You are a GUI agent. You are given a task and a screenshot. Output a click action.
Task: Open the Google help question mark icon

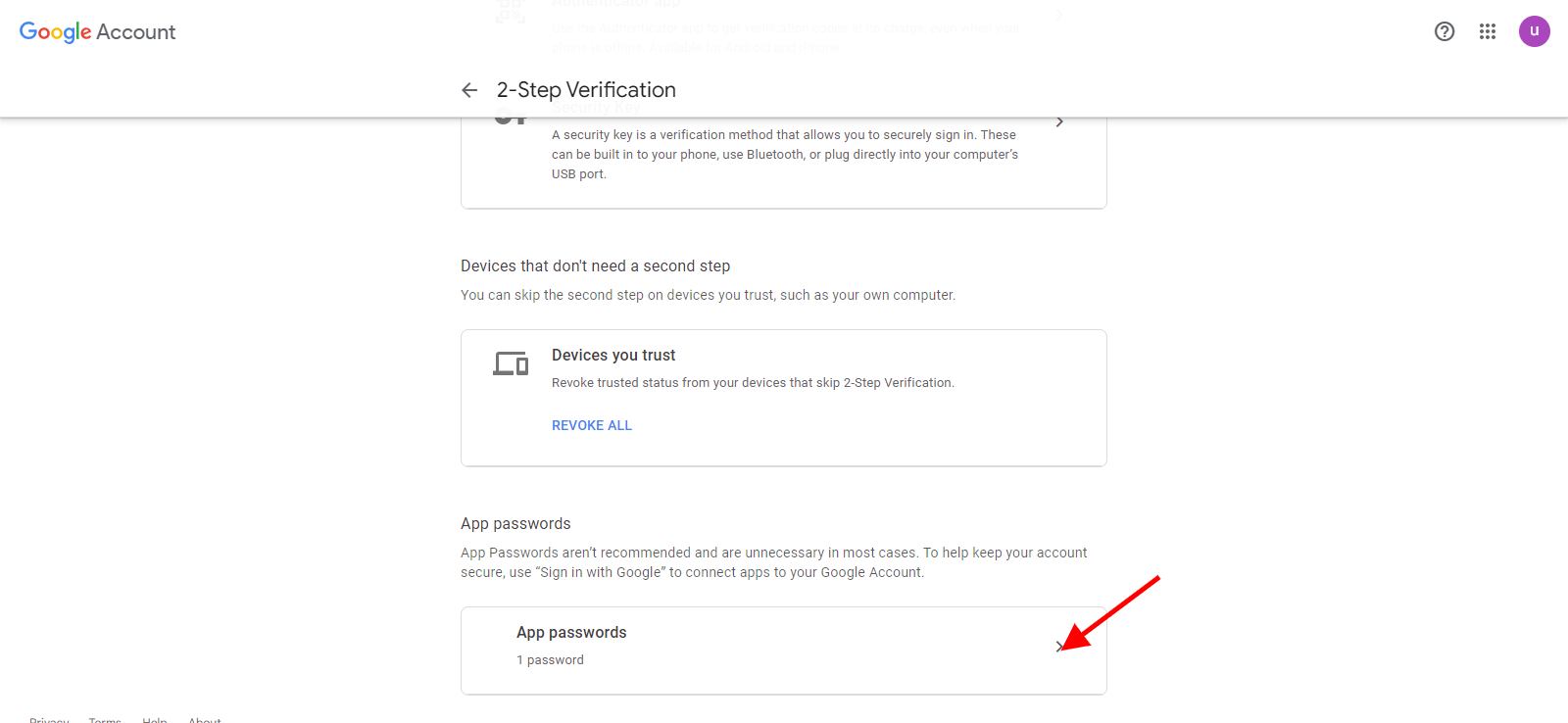(x=1444, y=31)
